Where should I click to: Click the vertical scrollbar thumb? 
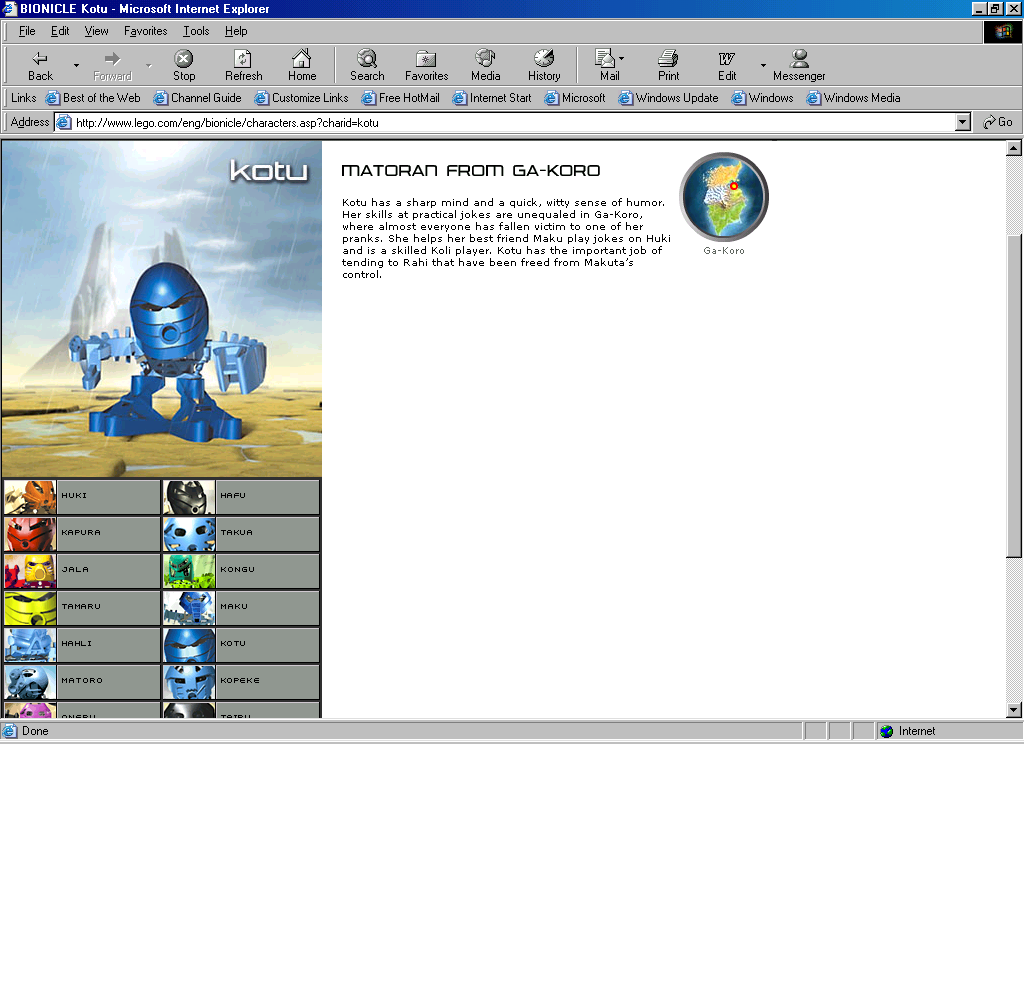click(x=1014, y=396)
